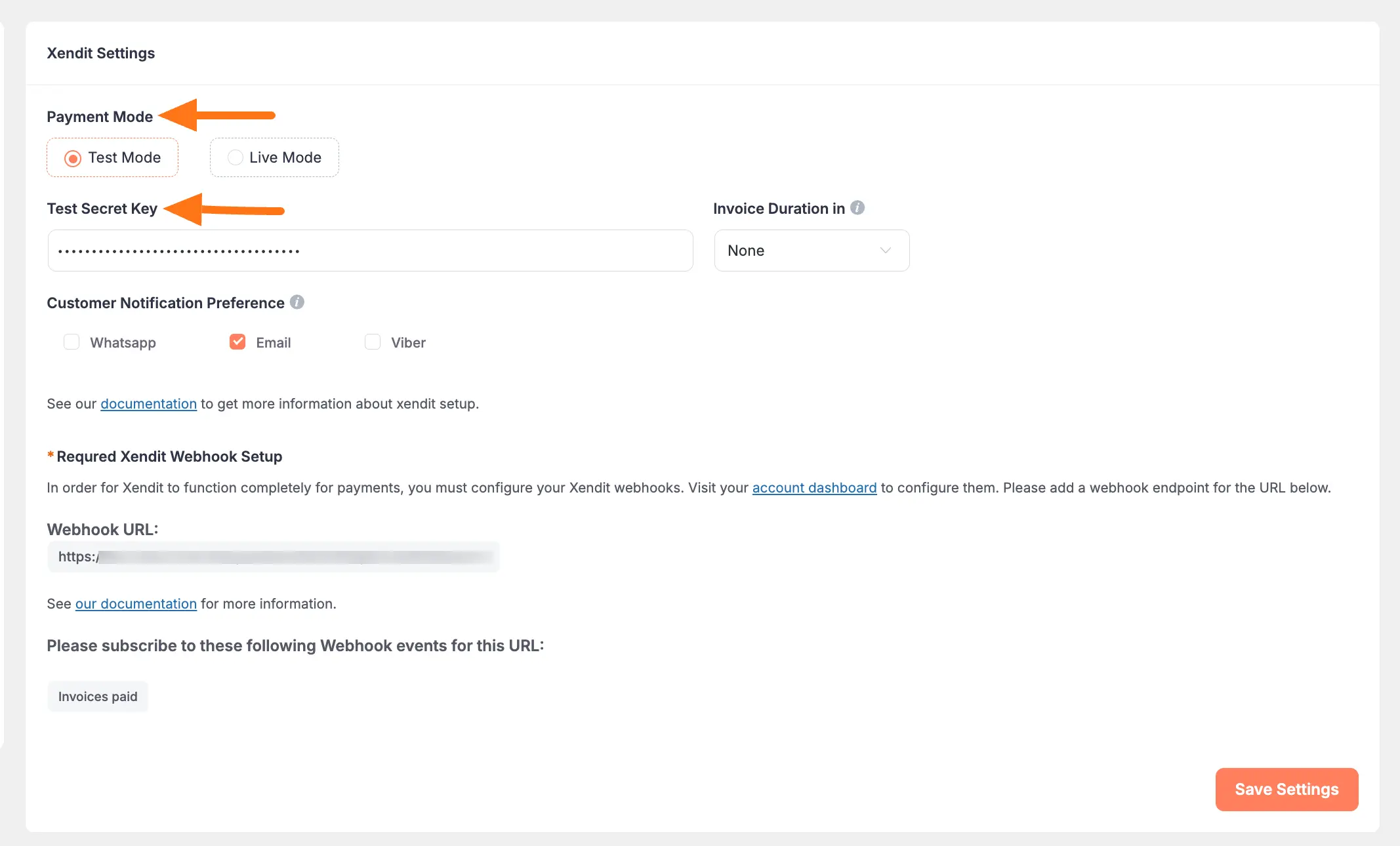Select the Webhook URL field
This screenshot has height=846, width=1400.
click(x=274, y=556)
